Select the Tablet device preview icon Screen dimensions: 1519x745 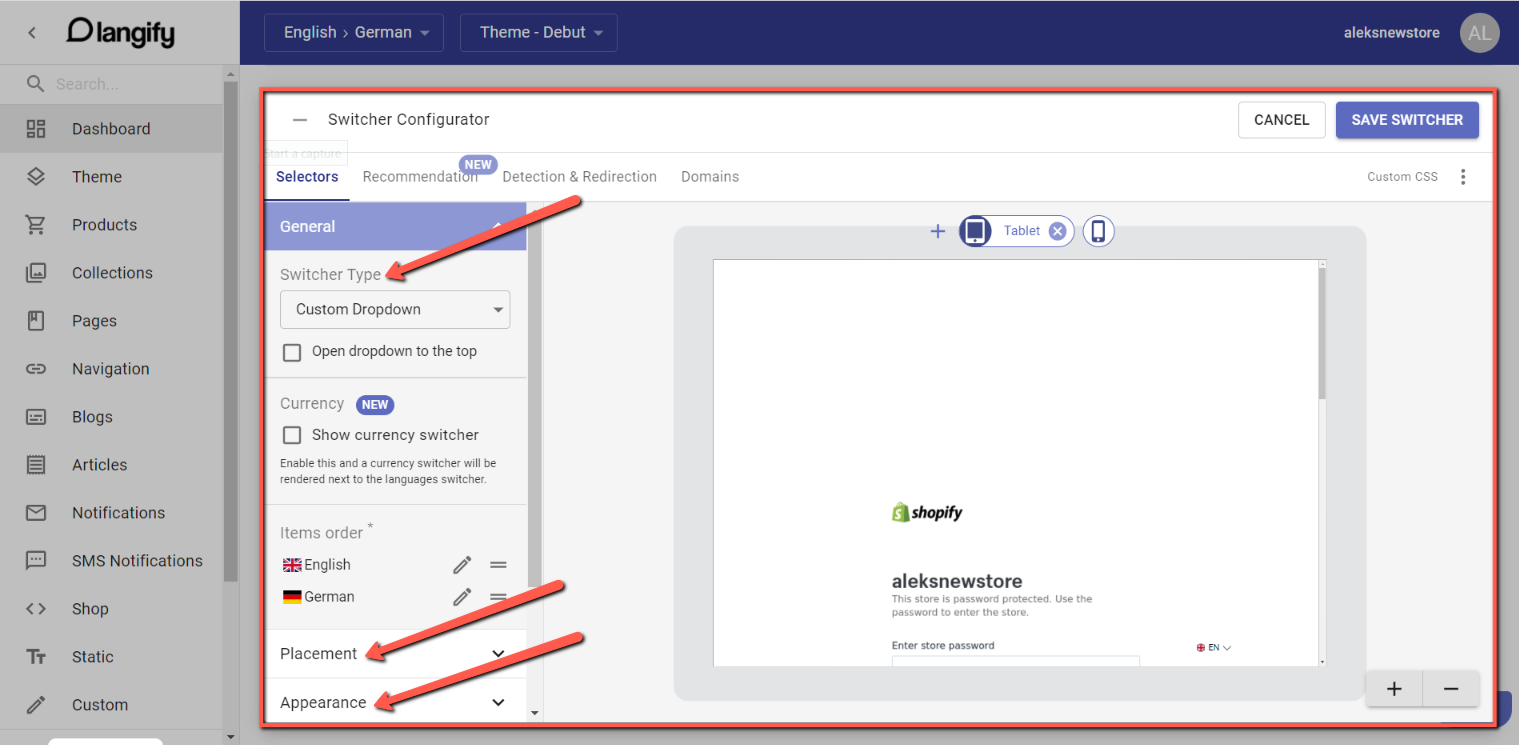pyautogui.click(x=976, y=231)
